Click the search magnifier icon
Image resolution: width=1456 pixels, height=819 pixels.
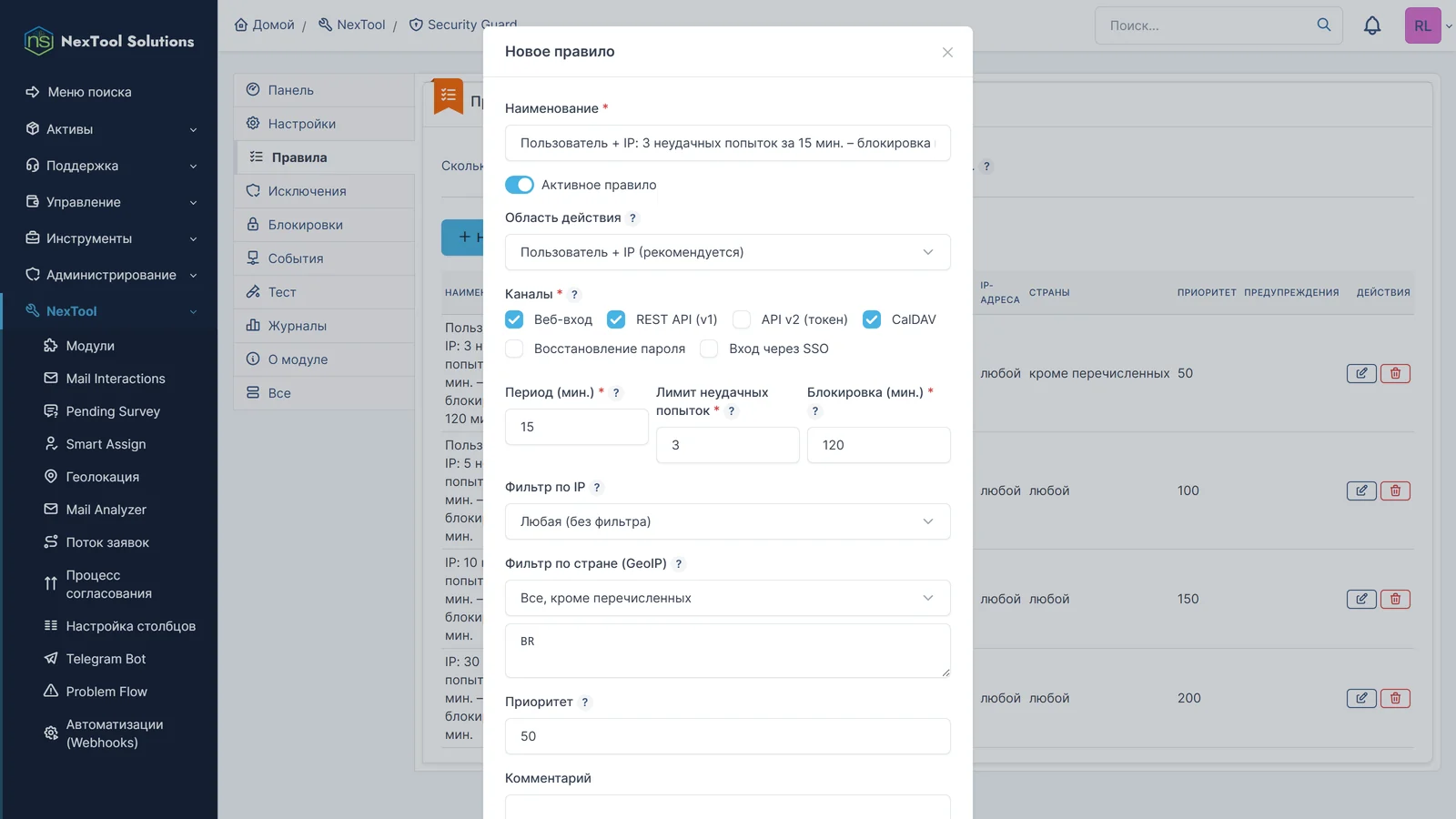[1324, 25]
